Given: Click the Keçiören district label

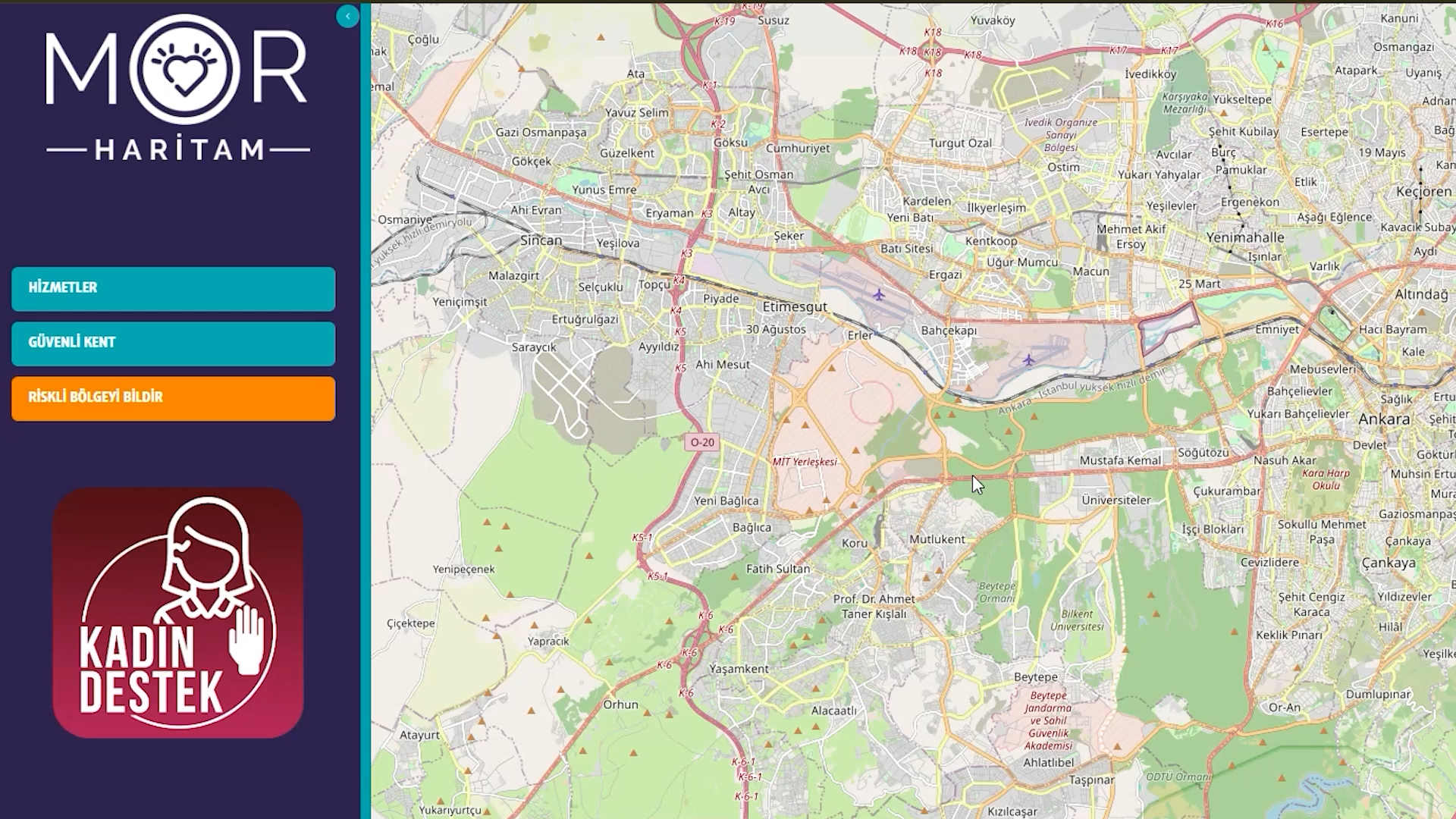Looking at the screenshot, I should (1423, 192).
